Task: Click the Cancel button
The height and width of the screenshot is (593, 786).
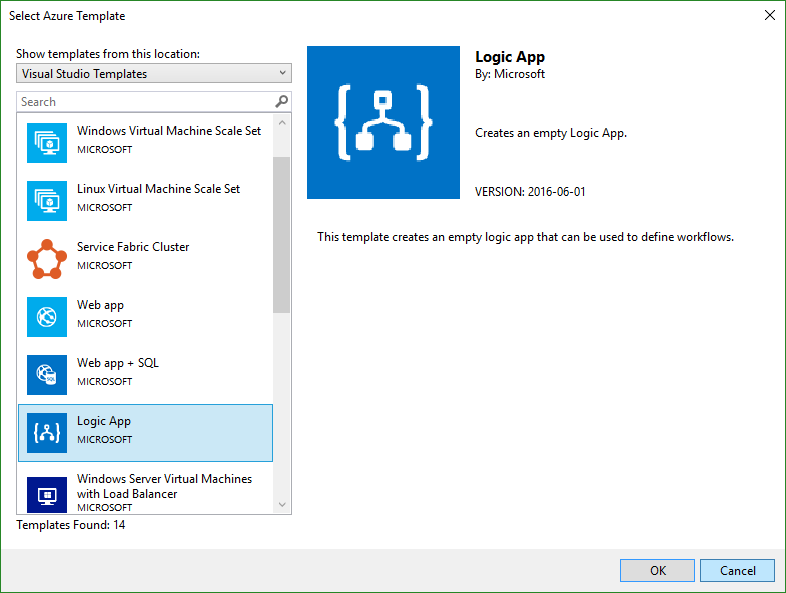Action: (737, 571)
